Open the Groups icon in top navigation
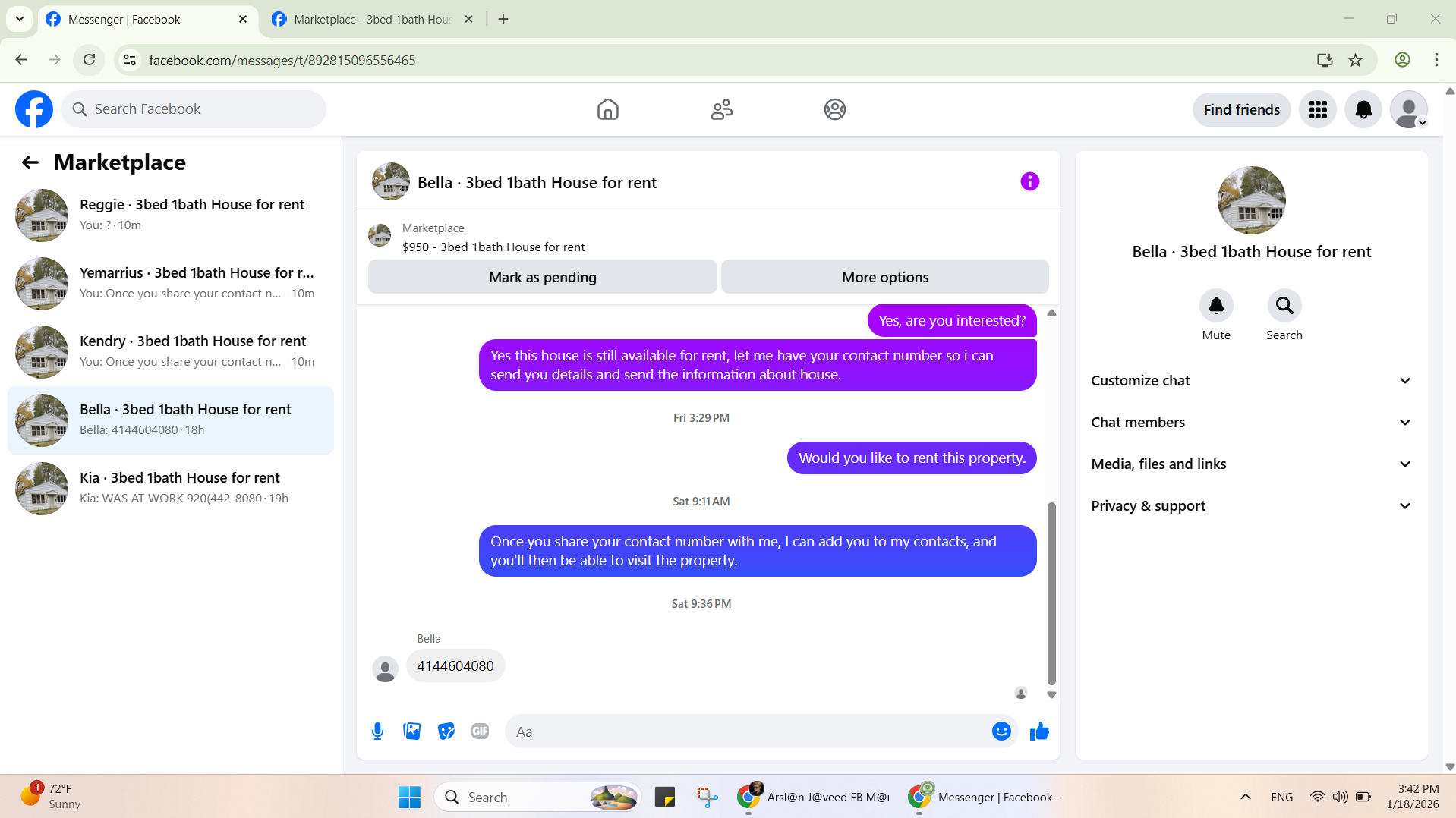The image size is (1456, 818). 834,109
